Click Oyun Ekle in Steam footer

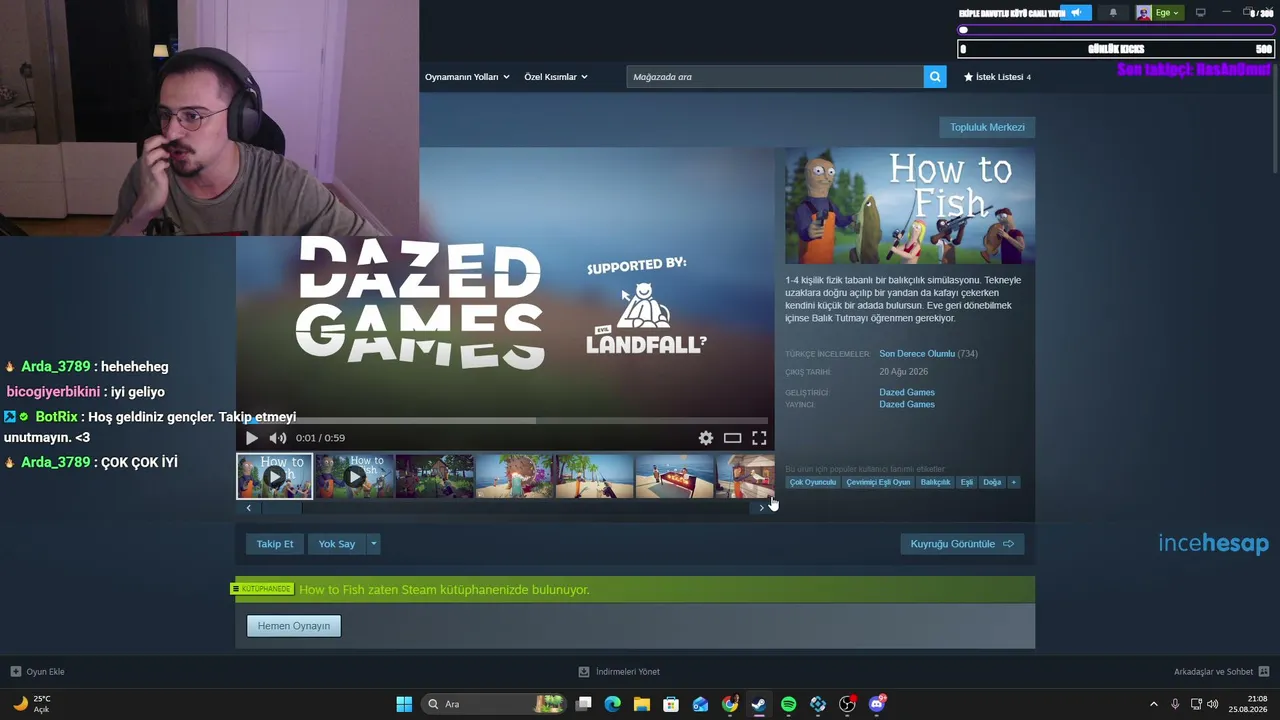click(38, 672)
